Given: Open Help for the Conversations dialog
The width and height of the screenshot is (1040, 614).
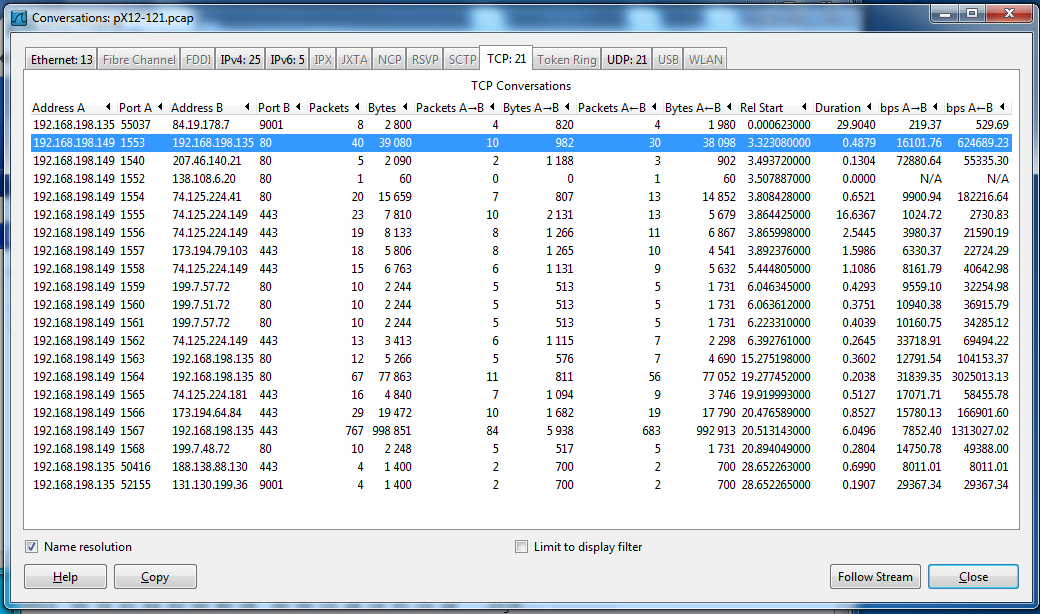Looking at the screenshot, I should [x=65, y=577].
